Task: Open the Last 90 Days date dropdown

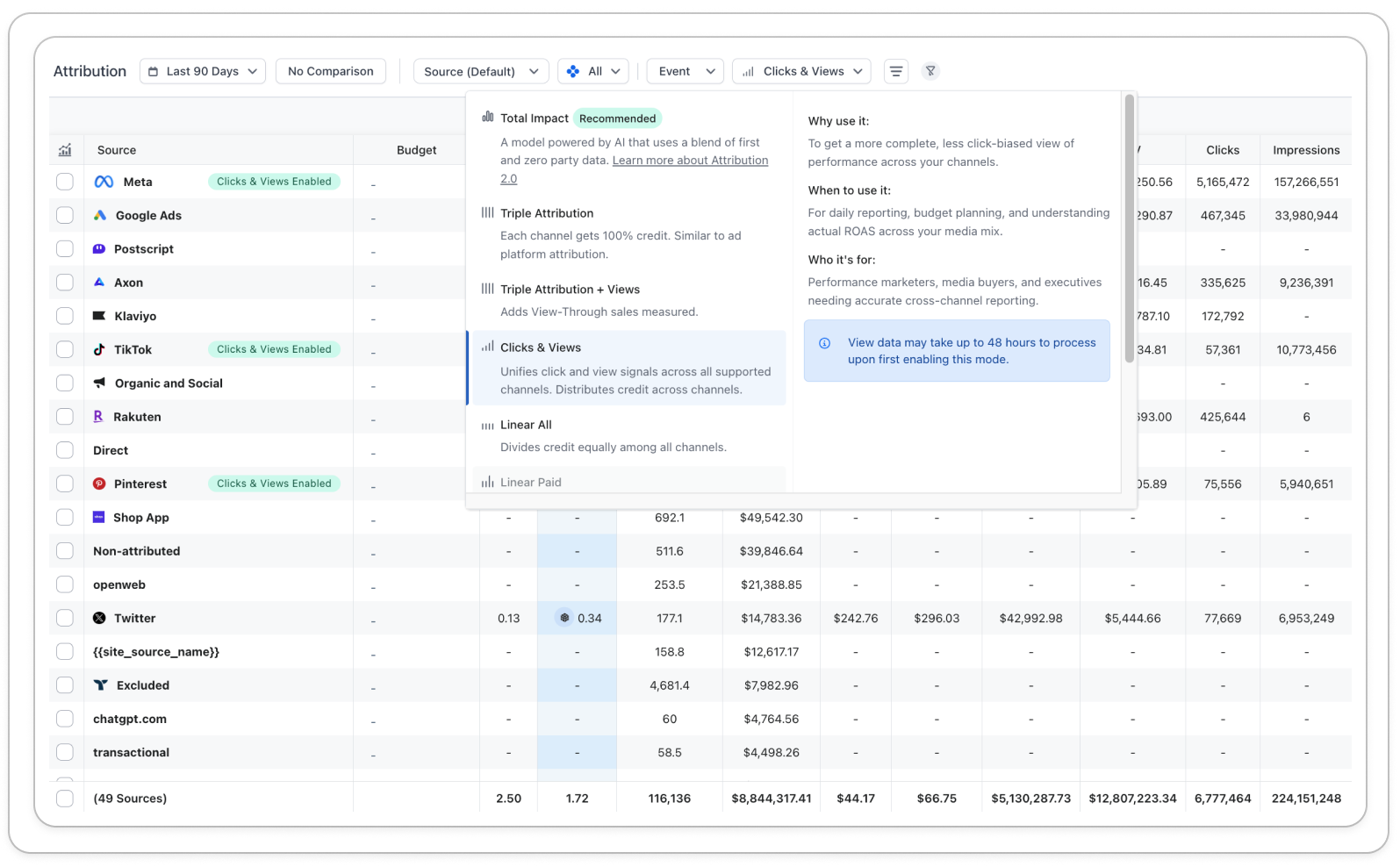Action: (203, 71)
